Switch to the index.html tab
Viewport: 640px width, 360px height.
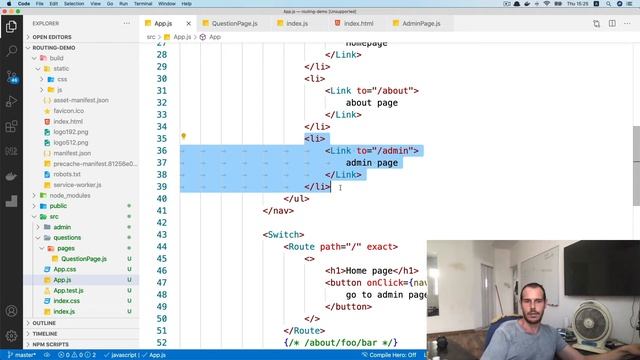coord(358,24)
